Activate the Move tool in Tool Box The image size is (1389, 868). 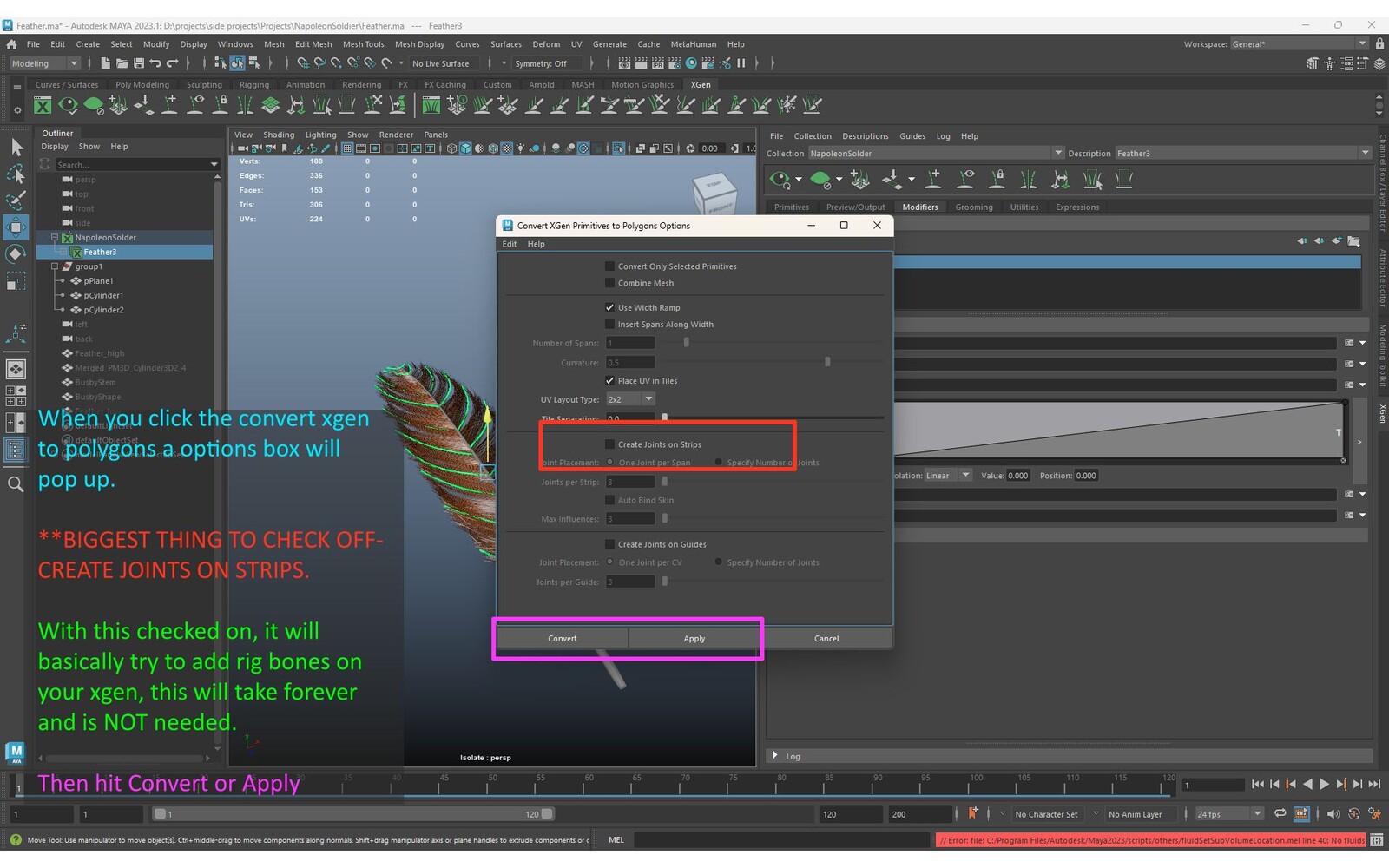[x=16, y=227]
